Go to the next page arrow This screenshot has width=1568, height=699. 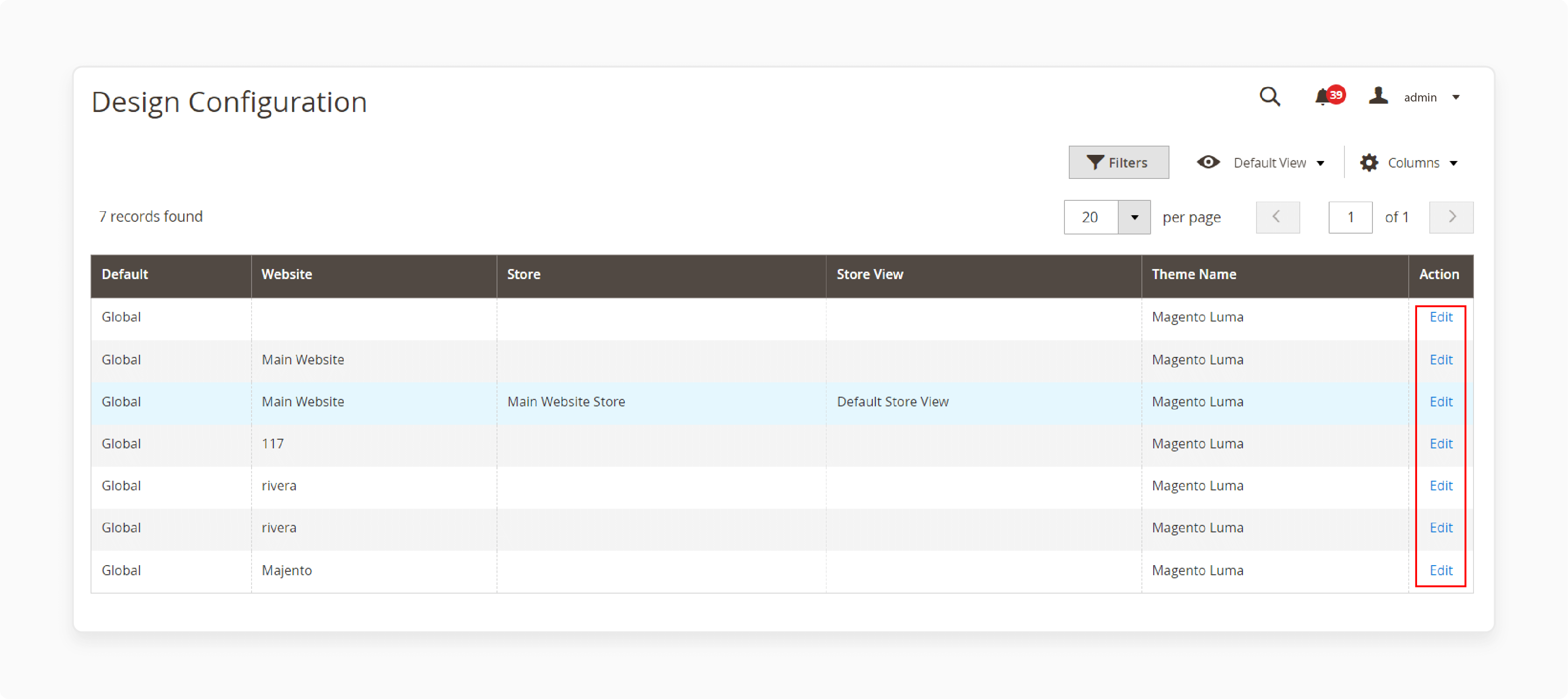tap(1451, 217)
